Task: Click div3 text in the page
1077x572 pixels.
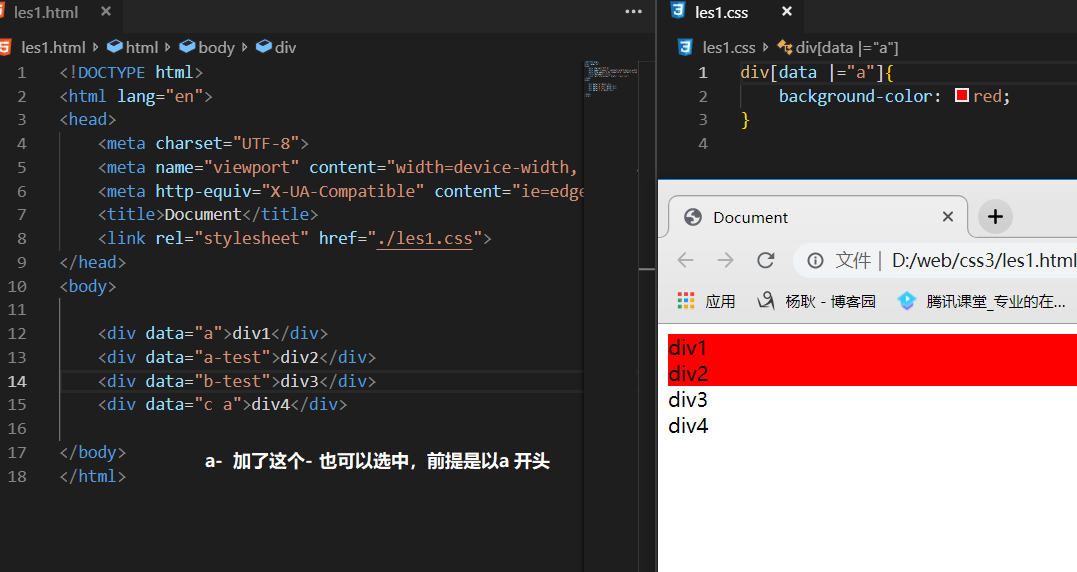Action: 688,400
